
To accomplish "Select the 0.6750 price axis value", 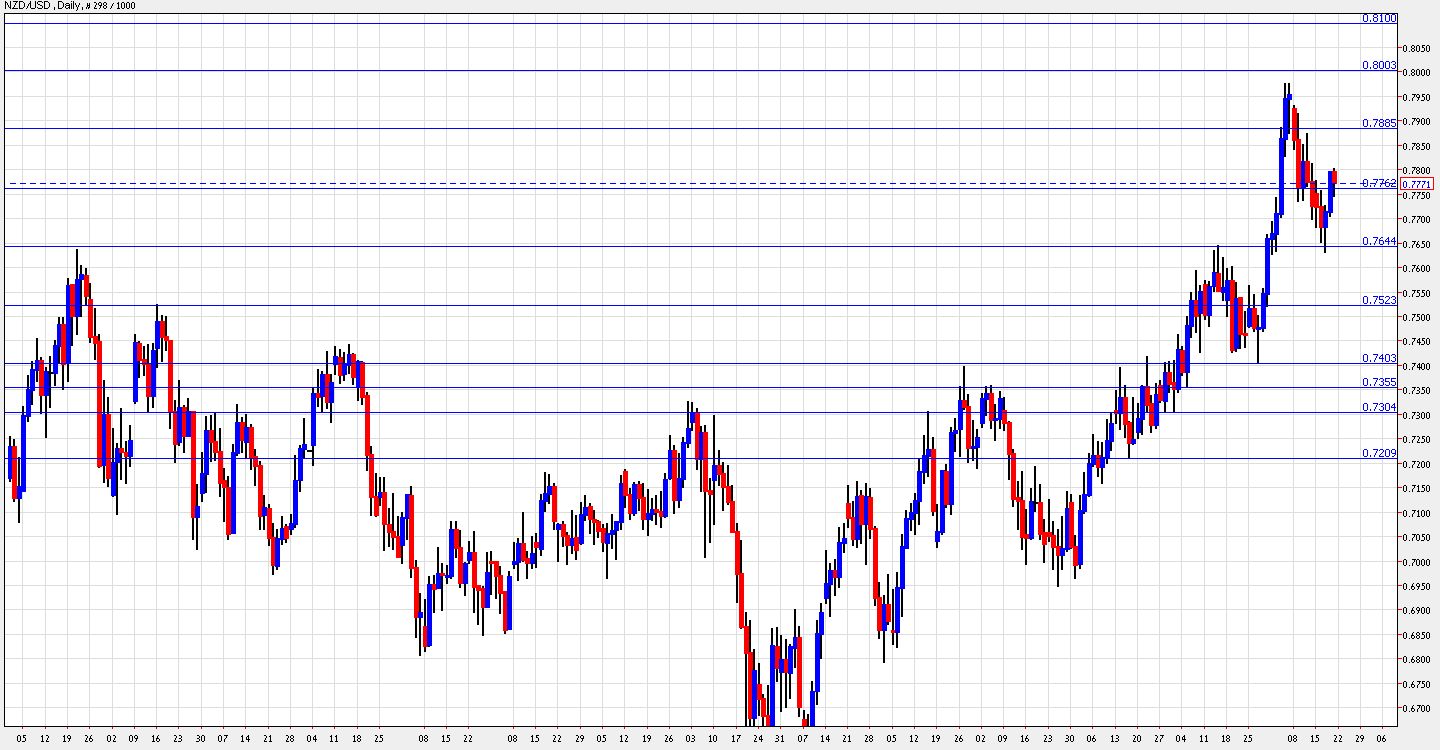I will point(1416,685).
